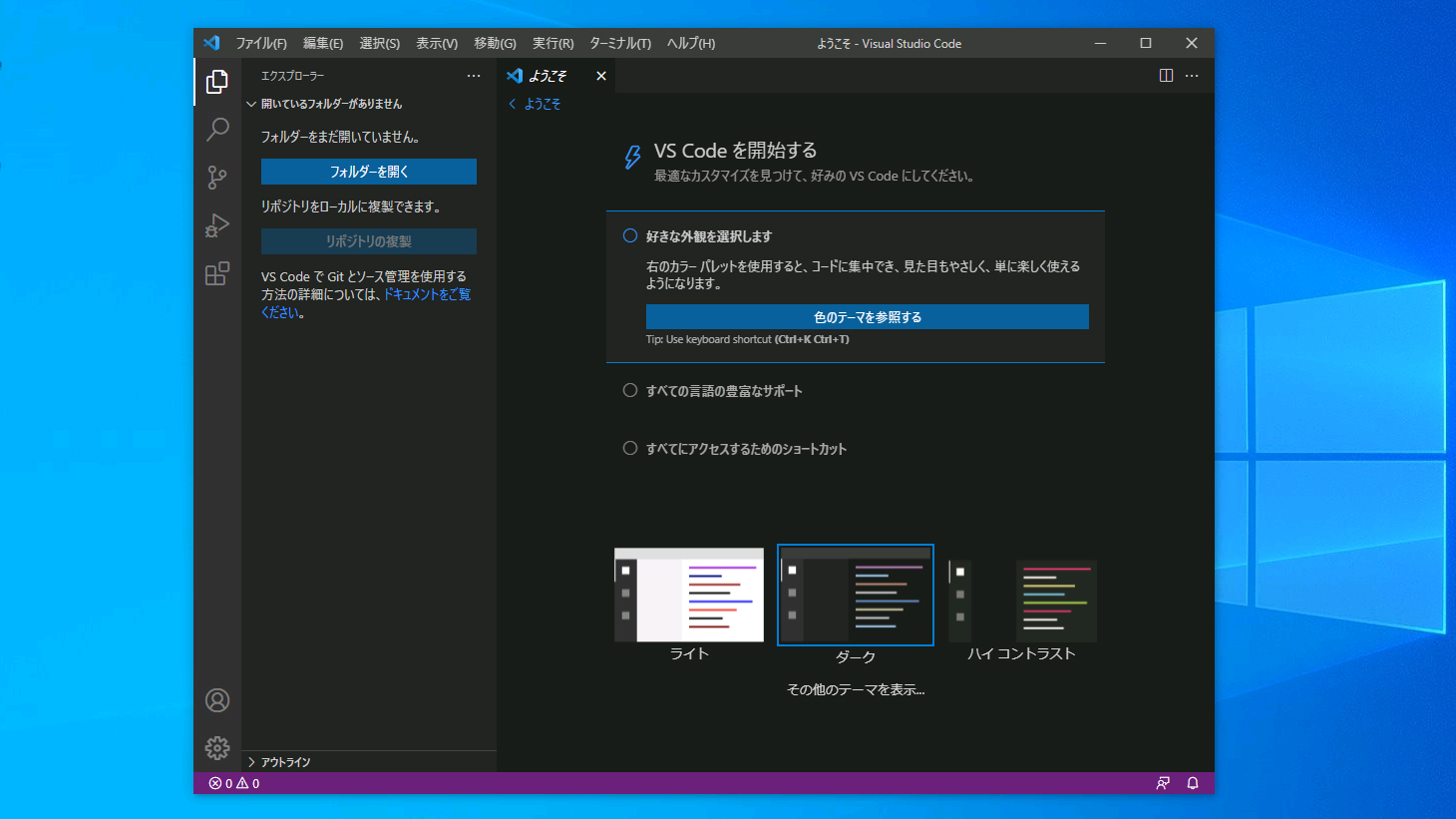Click the フォルダーを開く button

(369, 172)
